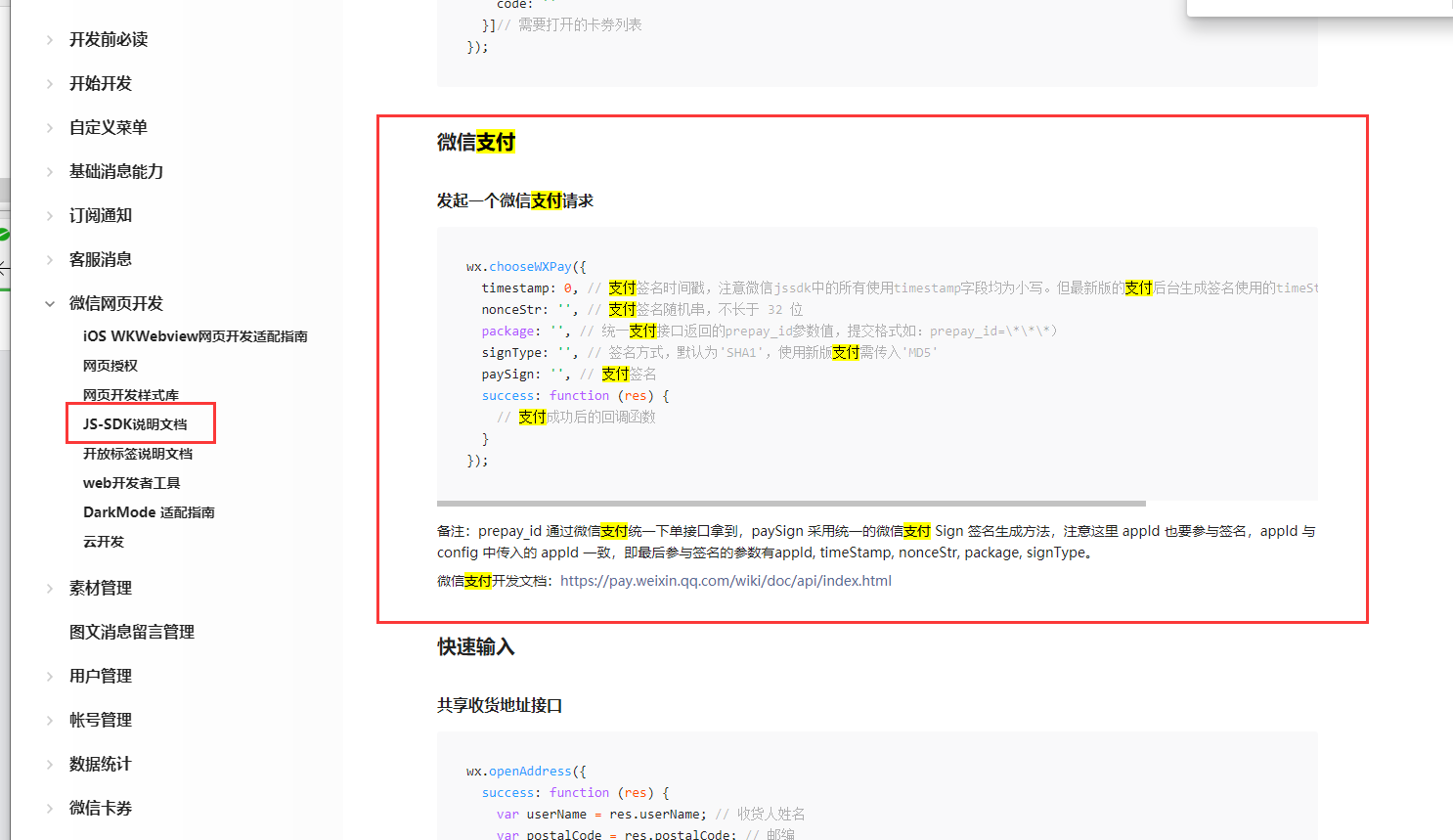Expand the 客服消息 section chevron
The image size is (1453, 840).
pyautogui.click(x=50, y=260)
